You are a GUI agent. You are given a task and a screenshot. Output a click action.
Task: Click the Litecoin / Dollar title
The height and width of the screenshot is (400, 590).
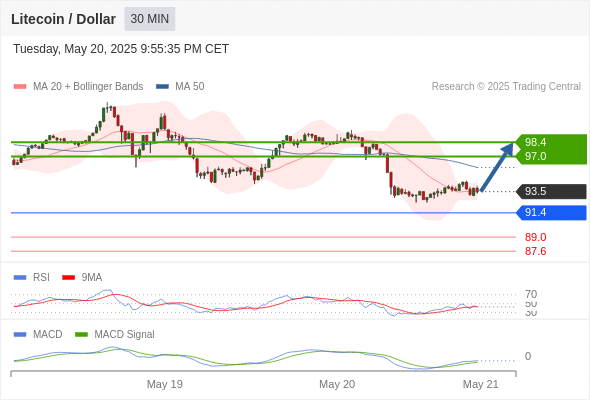(63, 19)
